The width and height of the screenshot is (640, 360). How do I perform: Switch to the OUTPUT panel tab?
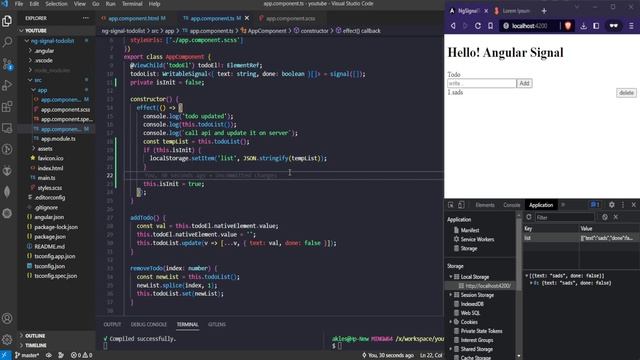click(x=112, y=324)
